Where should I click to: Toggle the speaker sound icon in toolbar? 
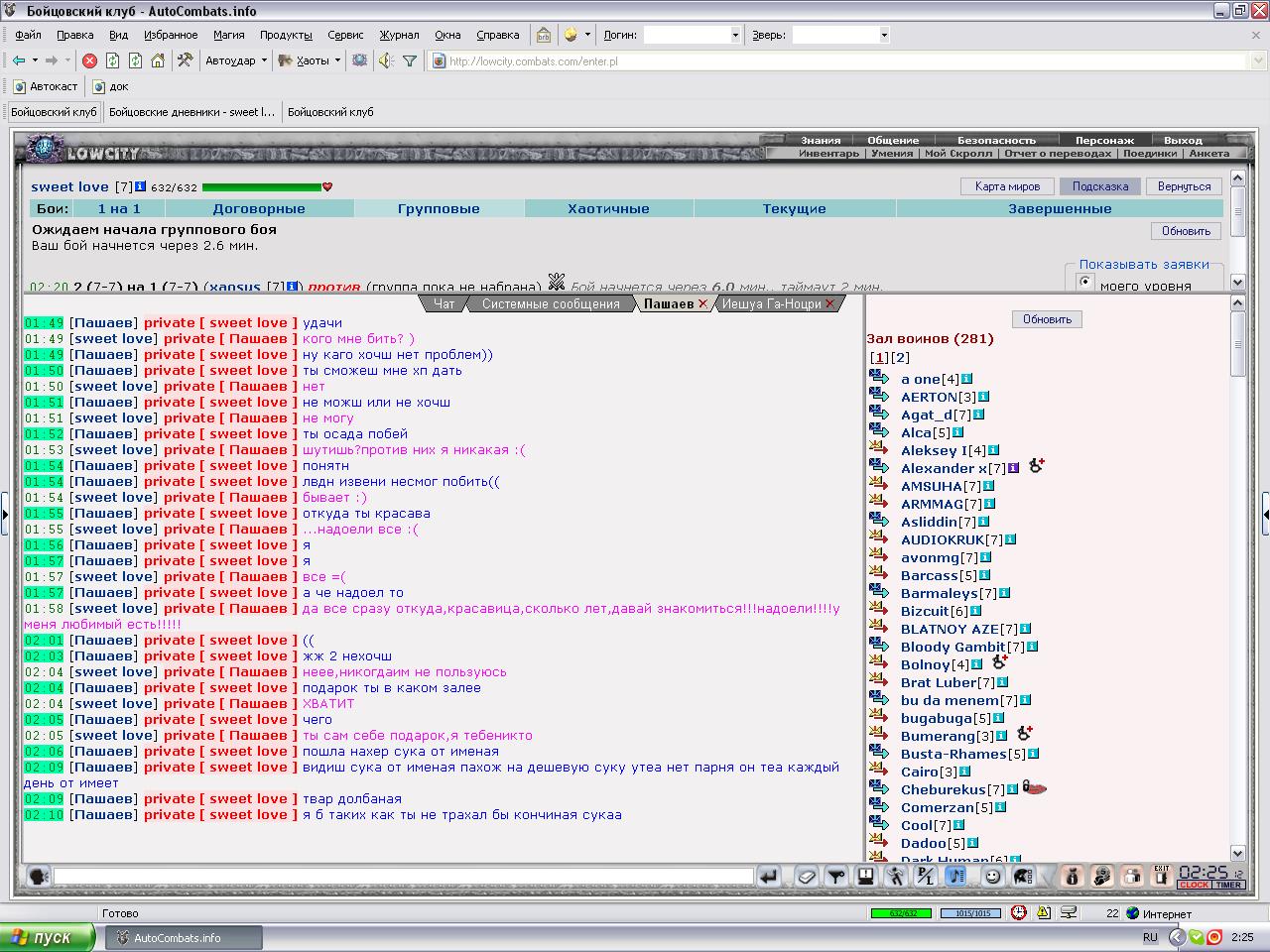click(386, 60)
